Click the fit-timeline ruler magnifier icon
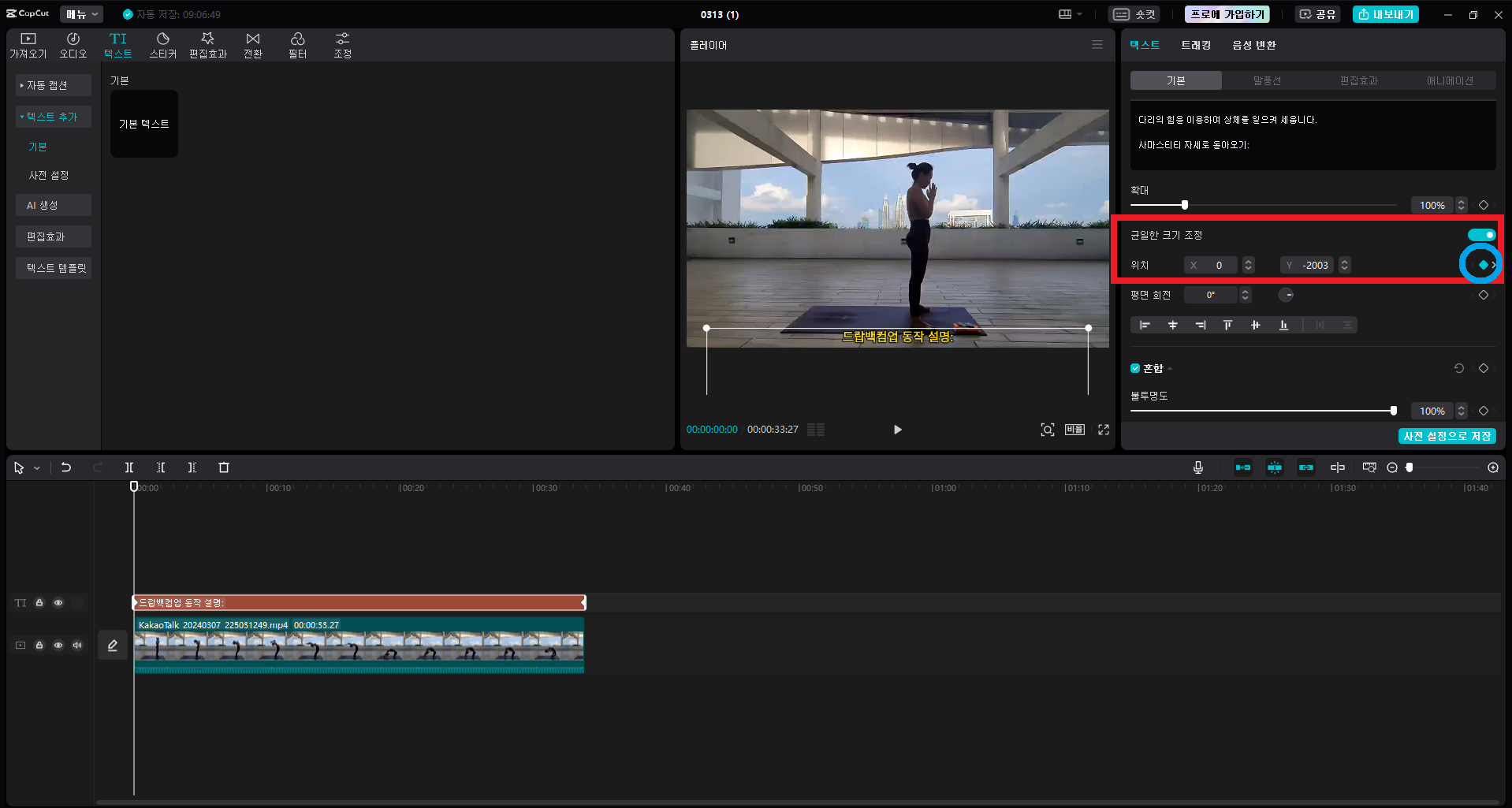Viewport: 1512px width, 808px height. tap(1369, 467)
